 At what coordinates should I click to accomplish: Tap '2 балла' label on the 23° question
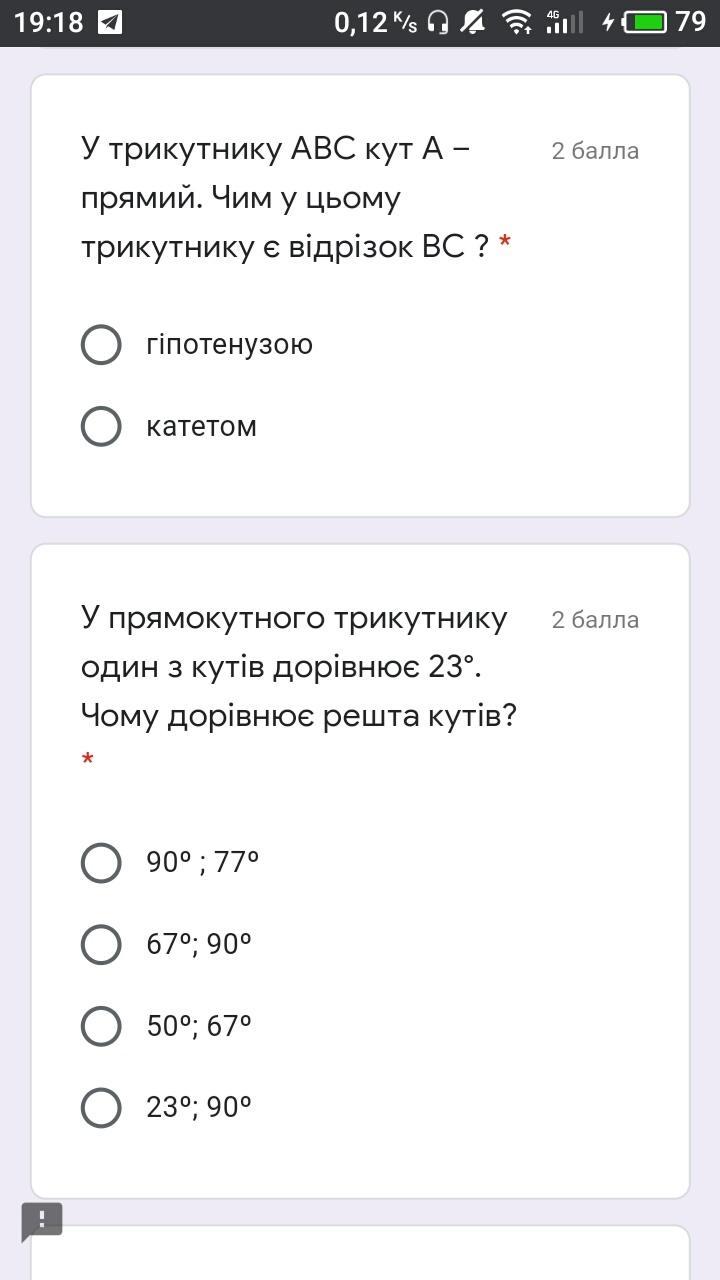(x=595, y=620)
